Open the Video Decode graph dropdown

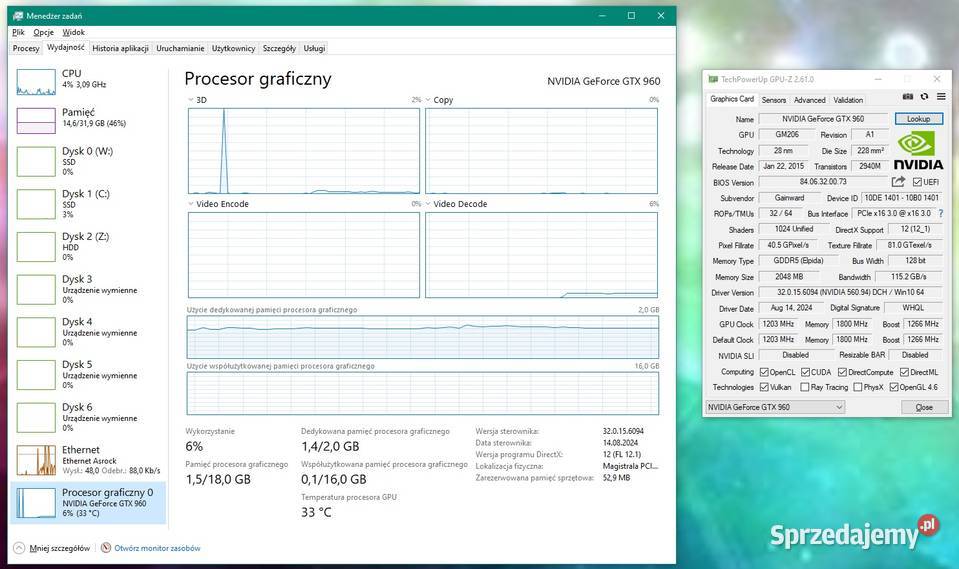tap(428, 204)
